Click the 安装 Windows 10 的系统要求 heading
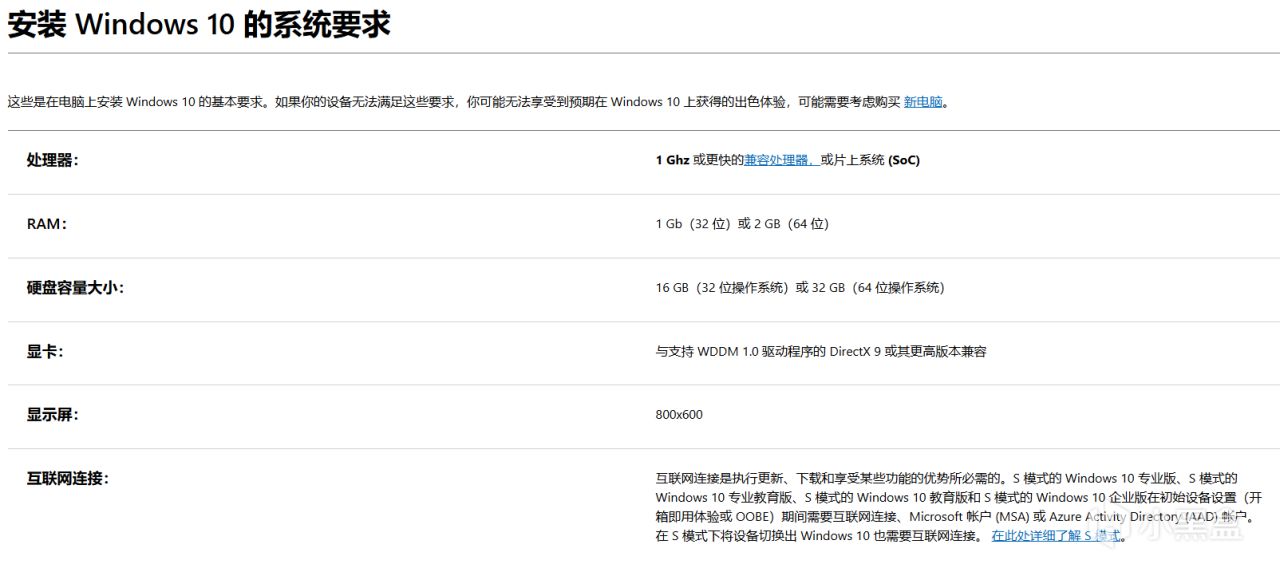Viewport: 1280px width, 564px height. [199, 24]
